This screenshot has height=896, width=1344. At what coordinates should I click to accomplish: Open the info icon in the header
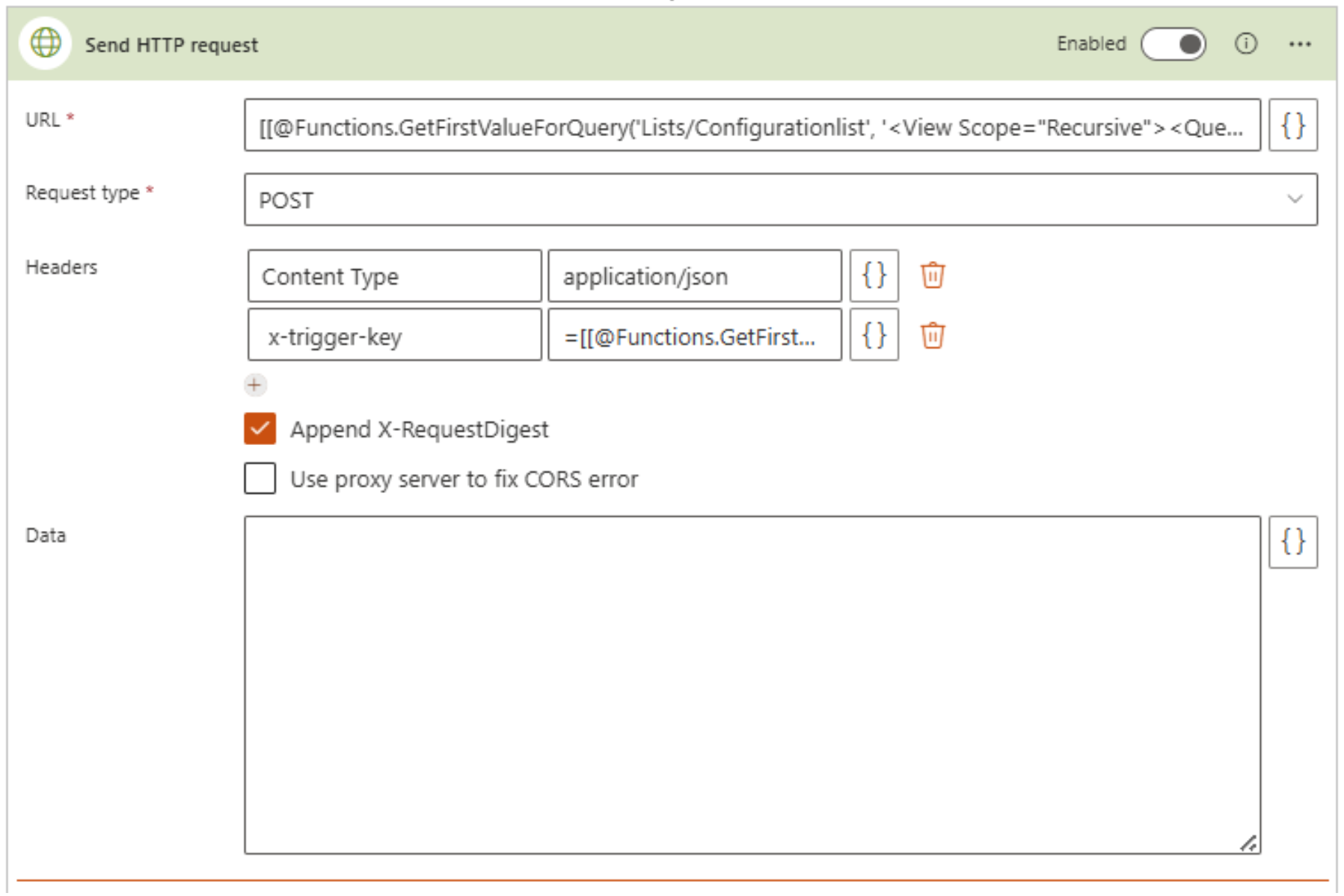[1245, 44]
